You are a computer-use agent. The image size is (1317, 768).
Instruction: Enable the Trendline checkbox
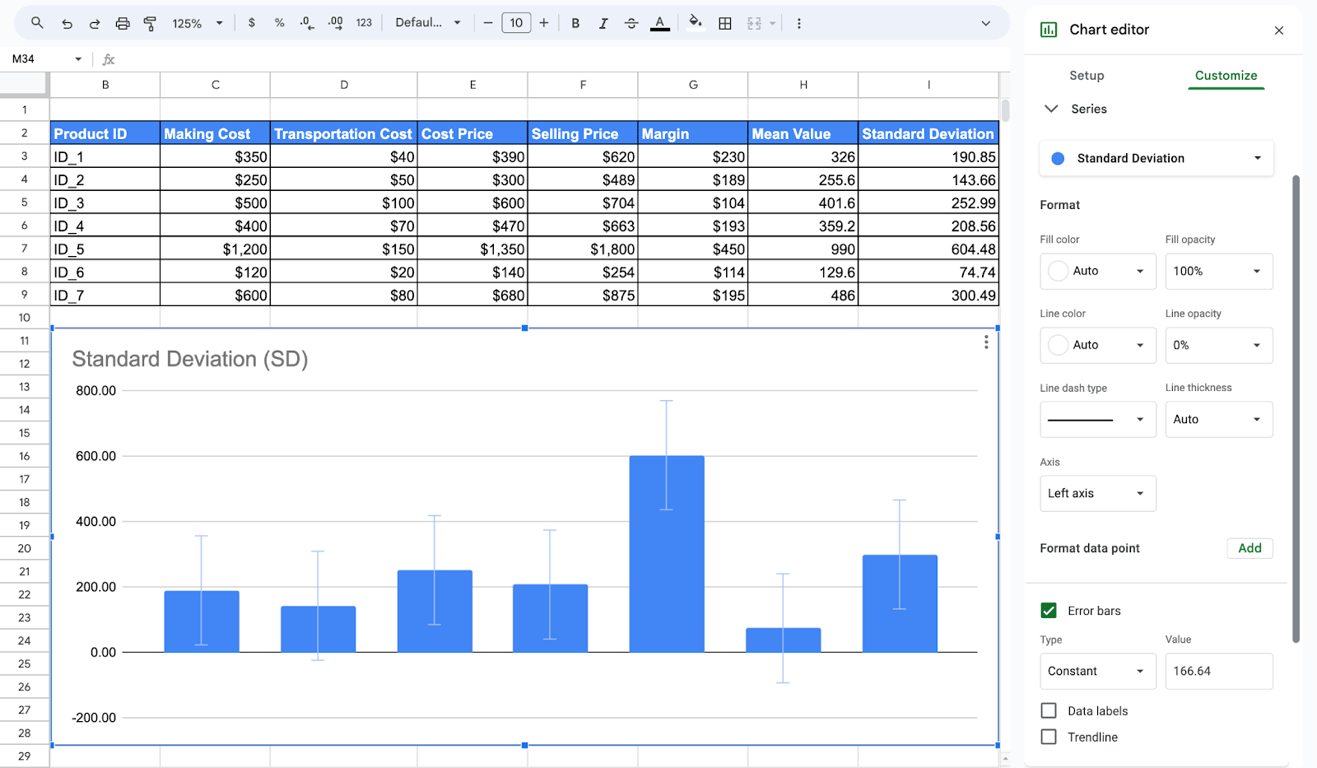click(x=1048, y=737)
